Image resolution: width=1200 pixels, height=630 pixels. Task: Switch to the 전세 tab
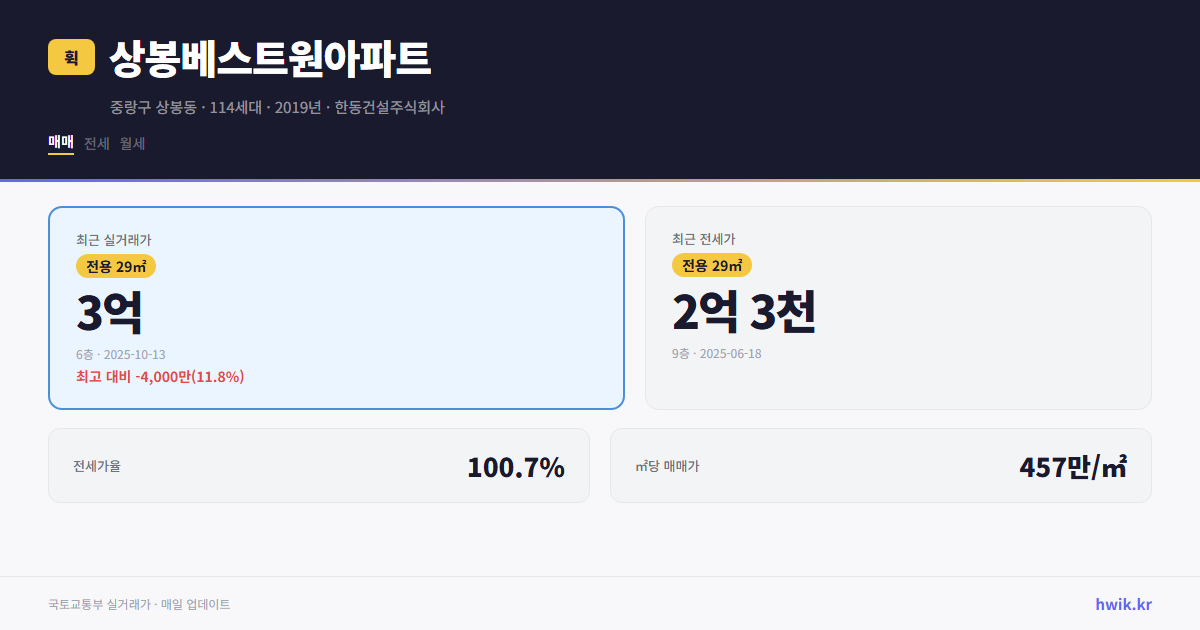pyautogui.click(x=97, y=143)
